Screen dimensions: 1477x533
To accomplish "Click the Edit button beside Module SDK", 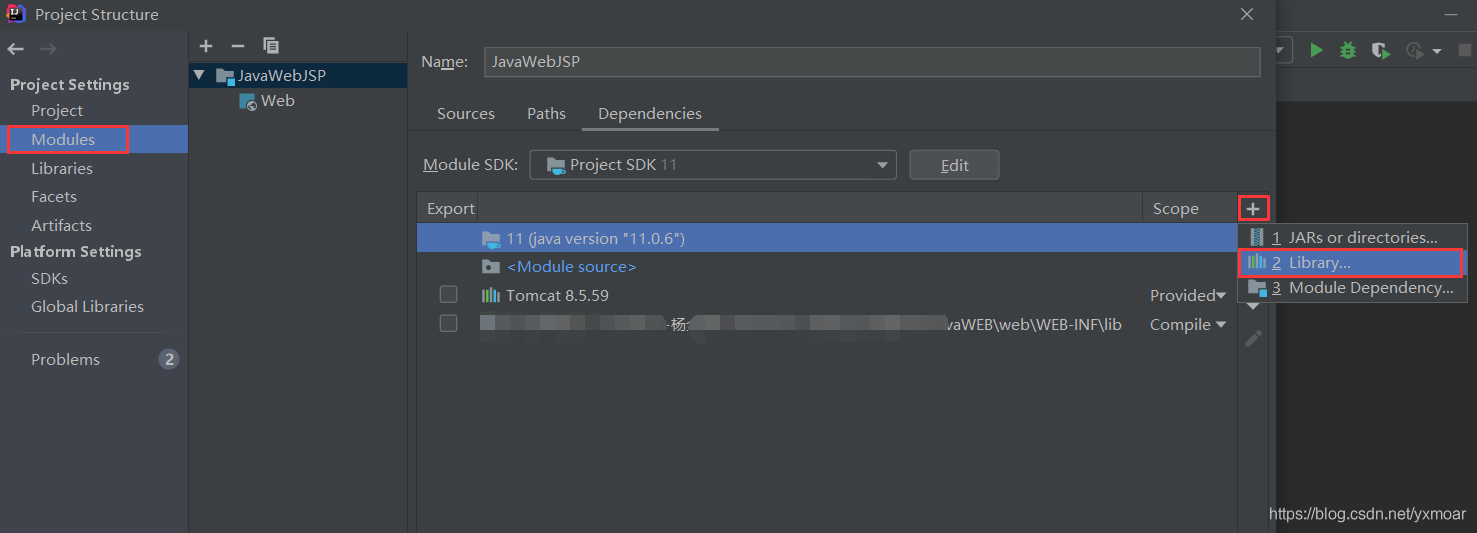I will pyautogui.click(x=954, y=165).
